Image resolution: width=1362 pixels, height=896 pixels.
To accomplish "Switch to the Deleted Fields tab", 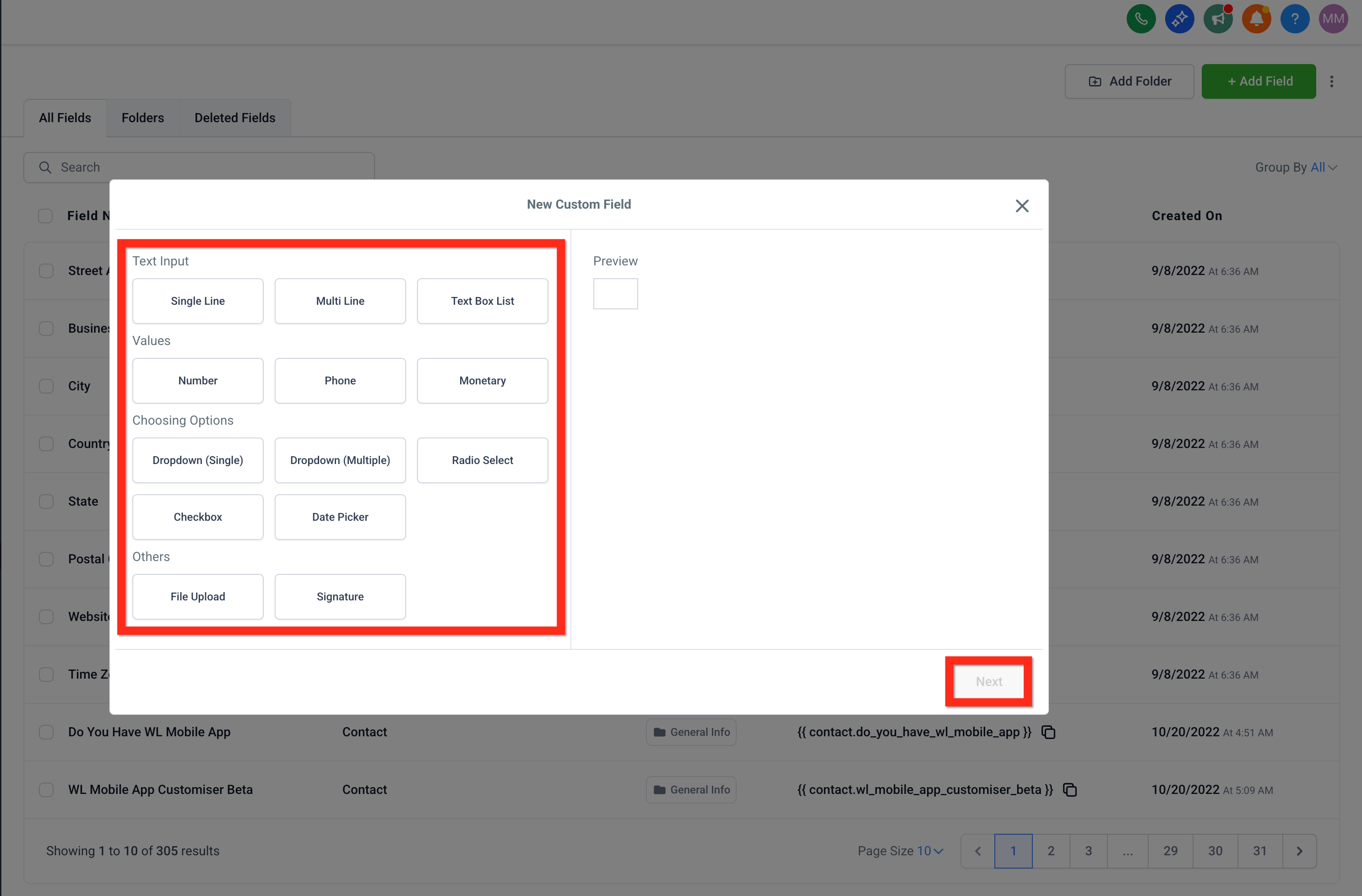I will pyautogui.click(x=234, y=118).
